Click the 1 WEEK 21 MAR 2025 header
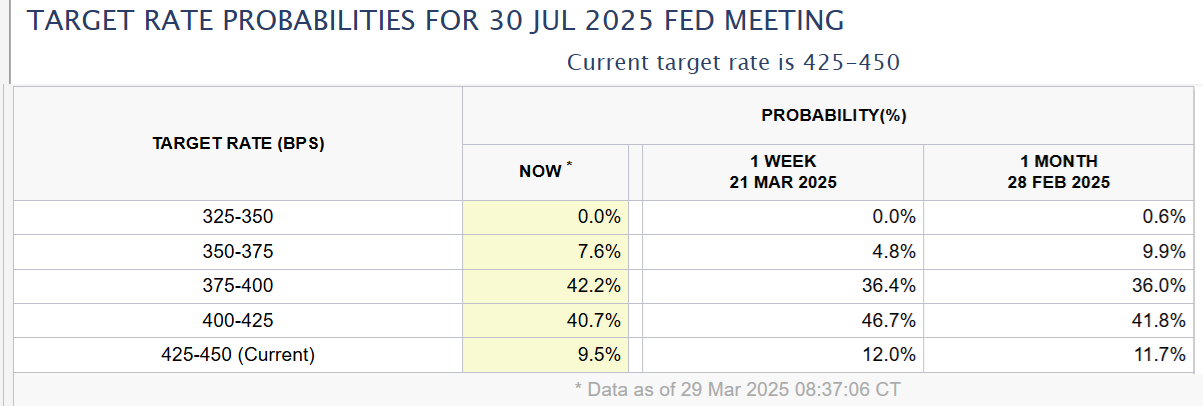This screenshot has height=406, width=1203. point(782,172)
